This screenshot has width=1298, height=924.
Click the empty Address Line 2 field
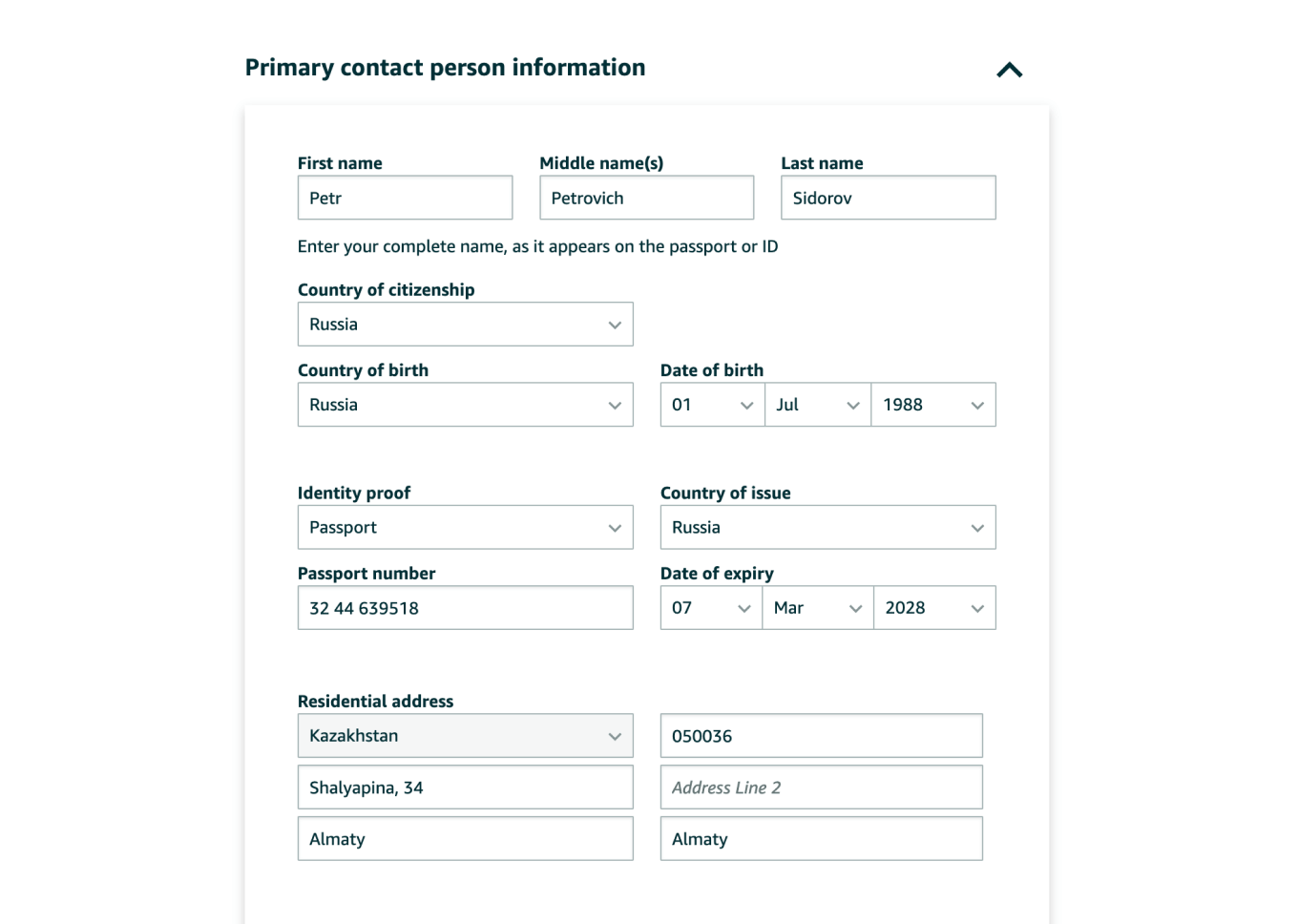(x=821, y=787)
